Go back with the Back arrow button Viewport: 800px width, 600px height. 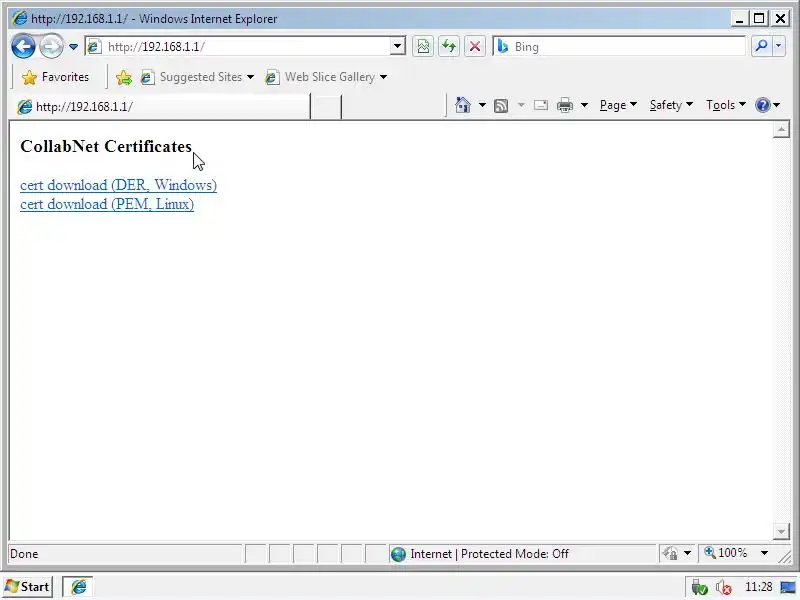pyautogui.click(x=23, y=47)
